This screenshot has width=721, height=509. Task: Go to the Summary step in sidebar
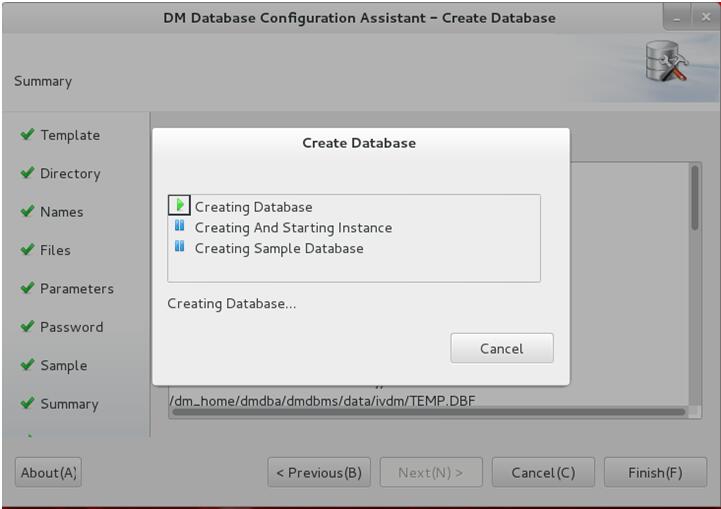pos(69,404)
